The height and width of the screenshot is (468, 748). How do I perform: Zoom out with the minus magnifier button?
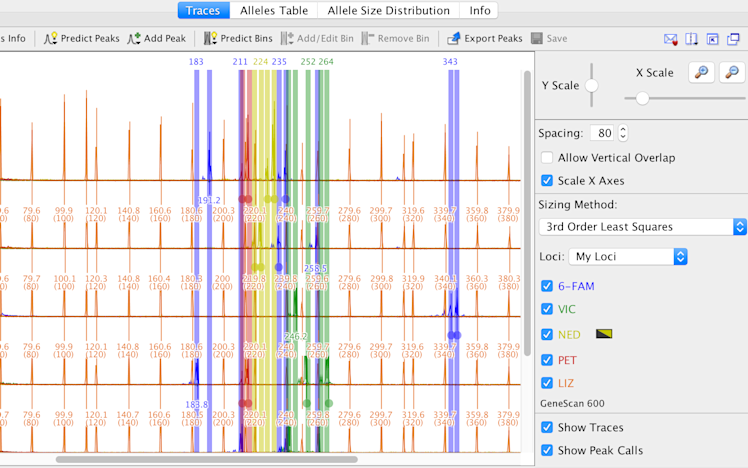(x=734, y=73)
